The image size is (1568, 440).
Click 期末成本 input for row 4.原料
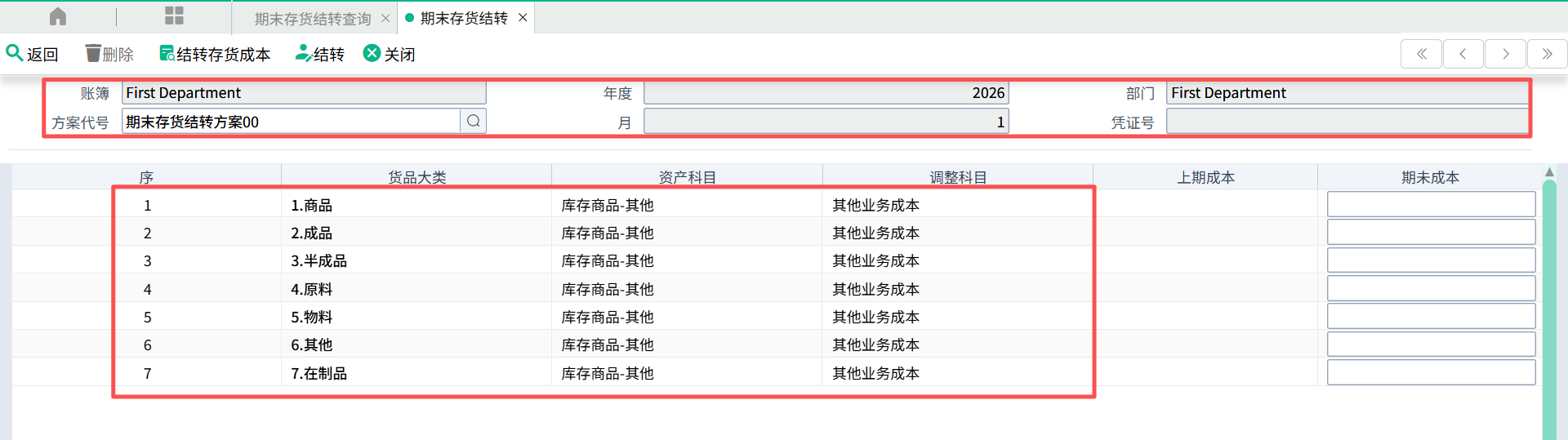click(x=1430, y=289)
